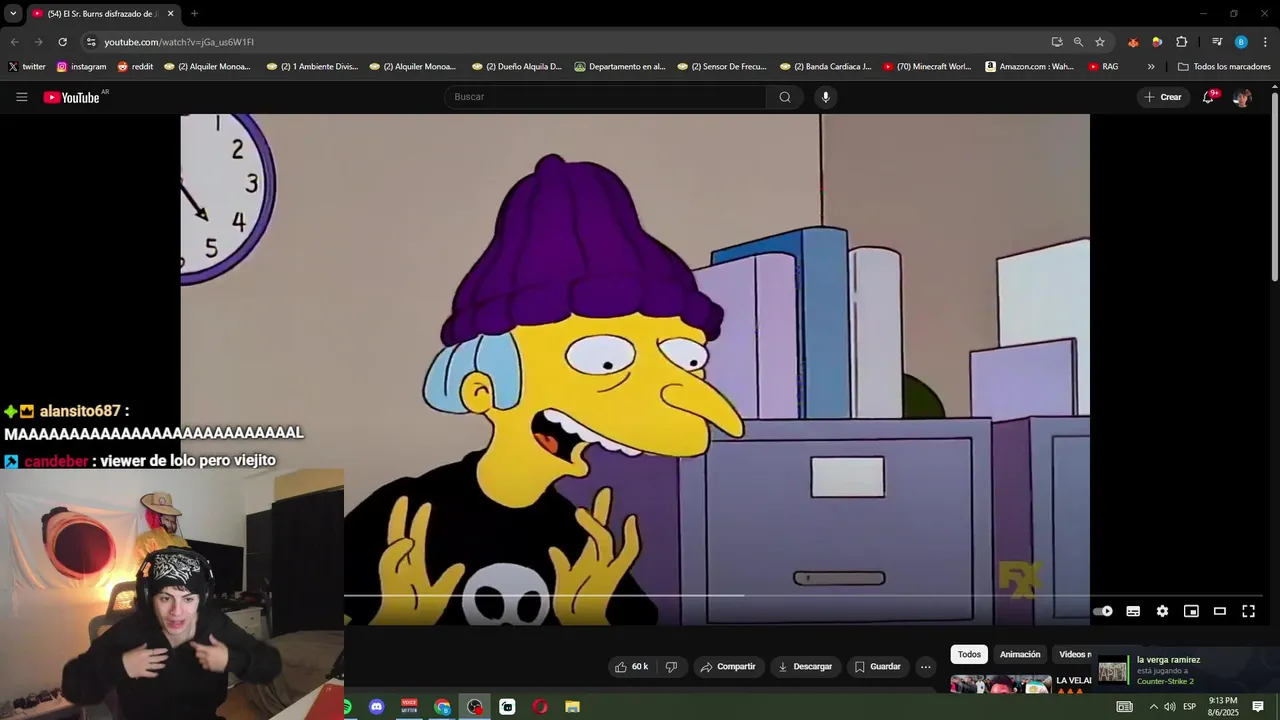Select the Animación filter chip
The width and height of the screenshot is (1280, 720).
(x=1020, y=654)
